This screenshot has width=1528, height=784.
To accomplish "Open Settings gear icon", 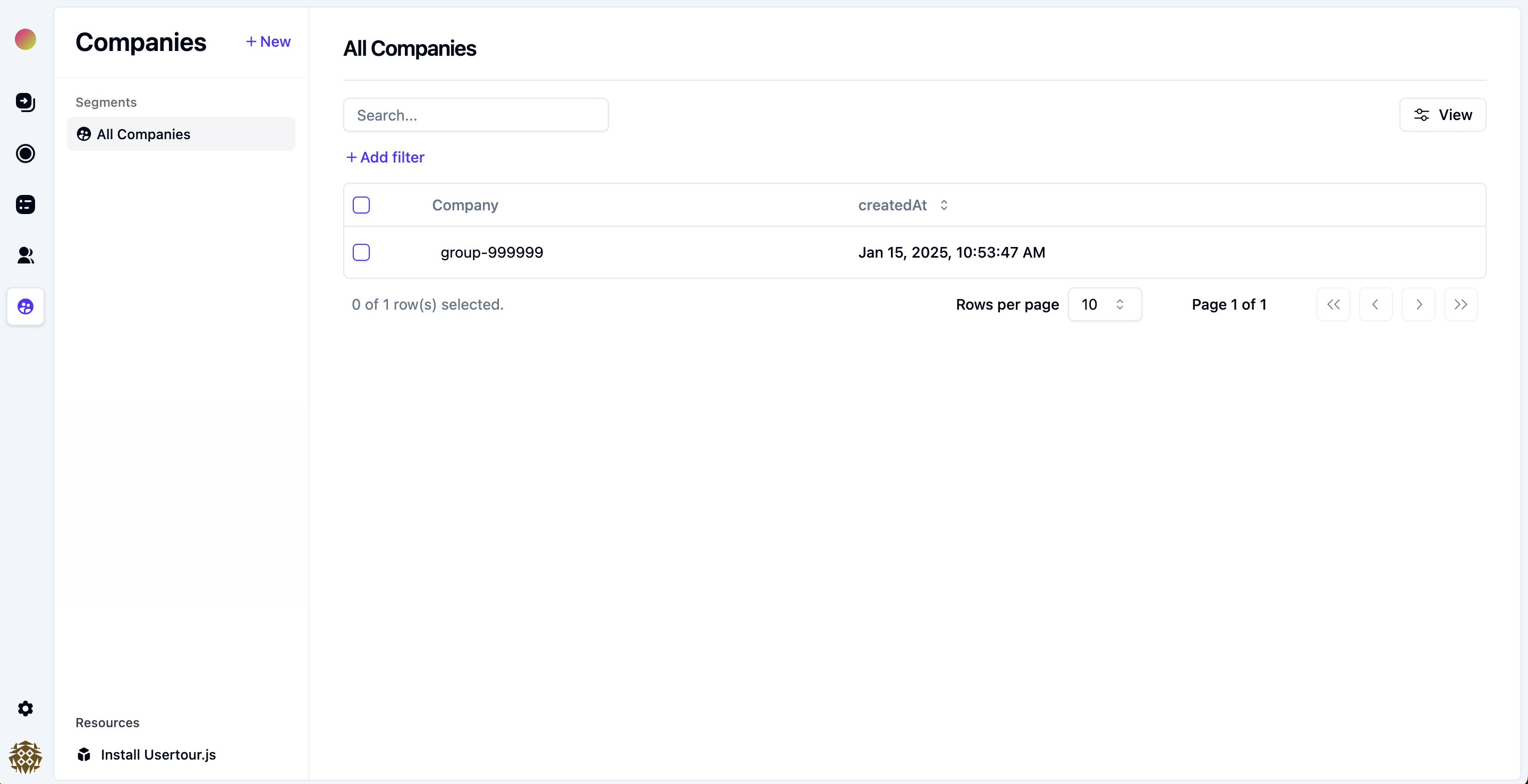I will pyautogui.click(x=25, y=708).
